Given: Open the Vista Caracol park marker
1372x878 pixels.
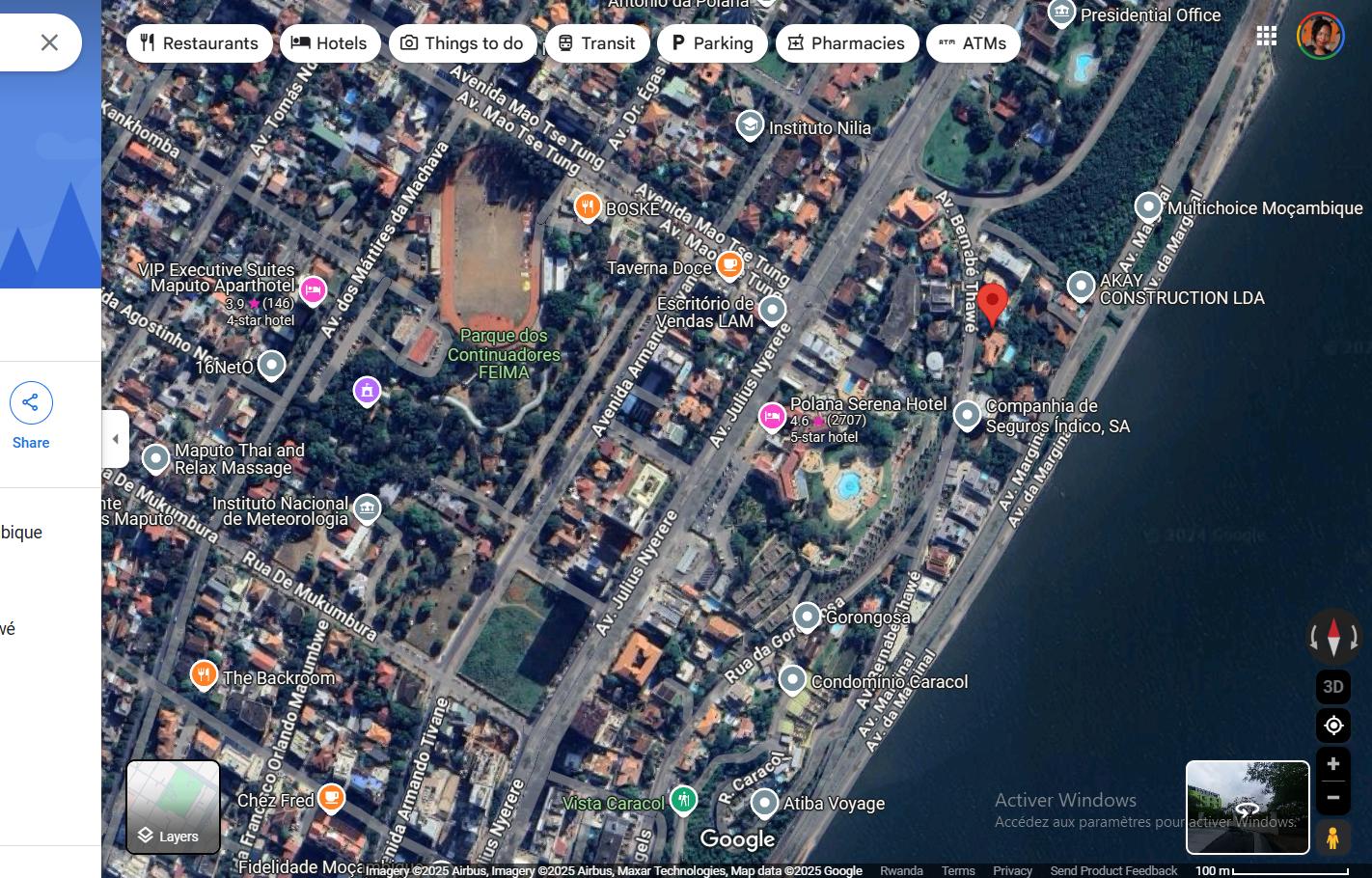Looking at the screenshot, I should point(683,799).
